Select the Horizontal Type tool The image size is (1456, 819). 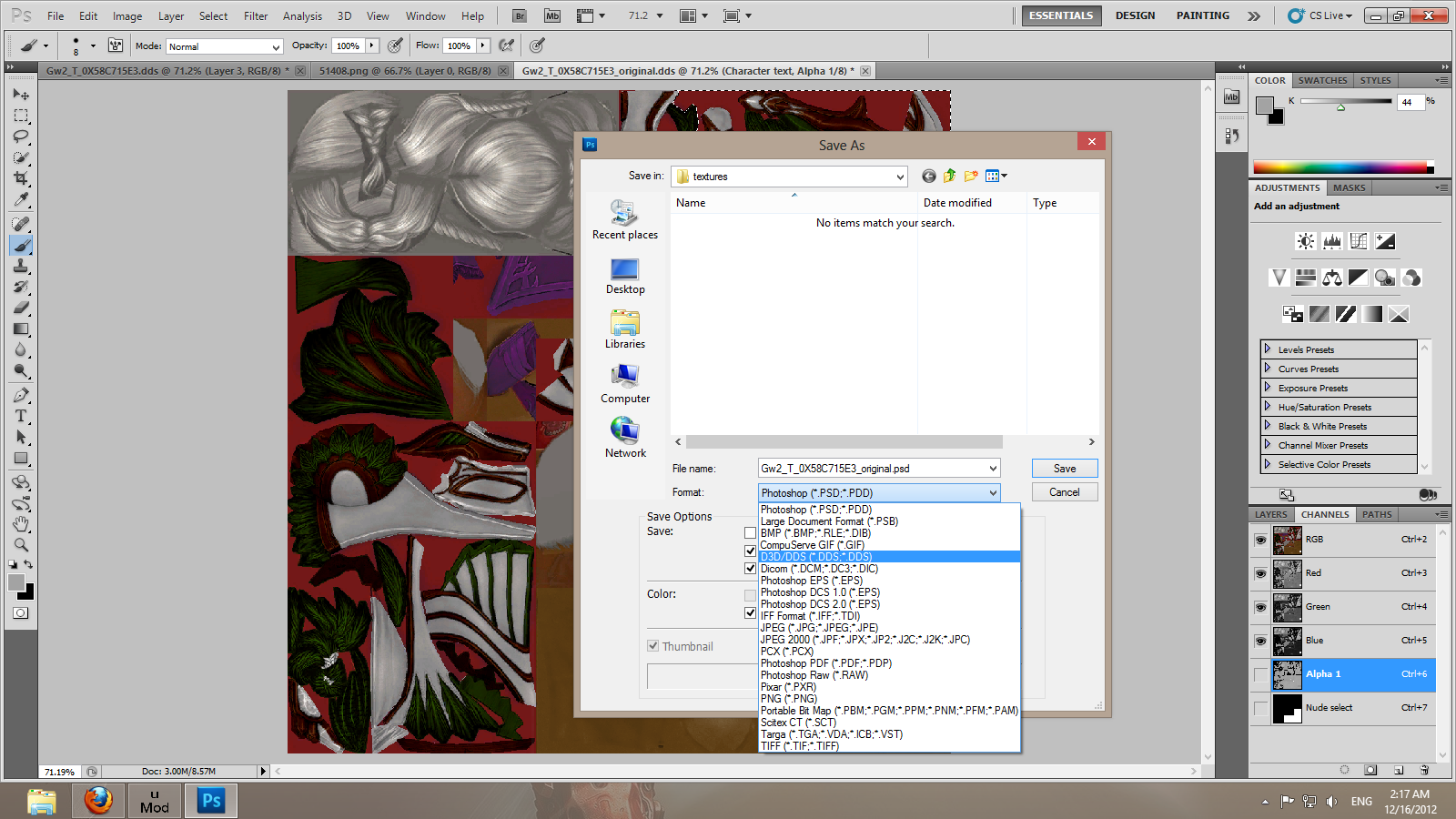pyautogui.click(x=21, y=416)
